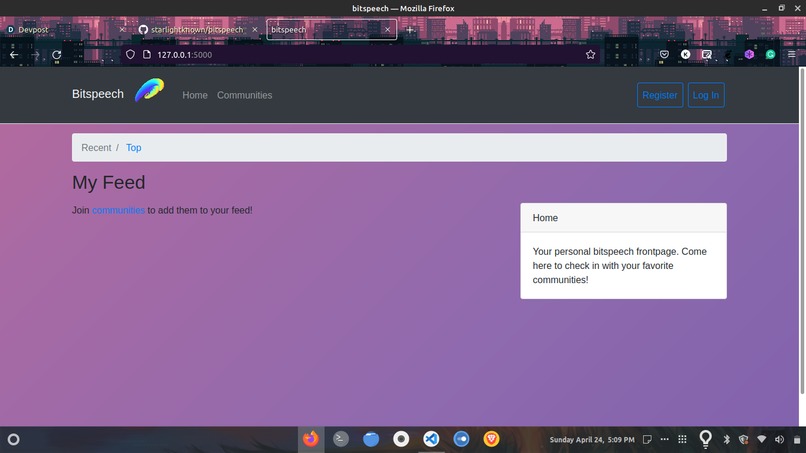806x453 pixels.
Task: Click the My Feed heading
Action: [108, 183]
